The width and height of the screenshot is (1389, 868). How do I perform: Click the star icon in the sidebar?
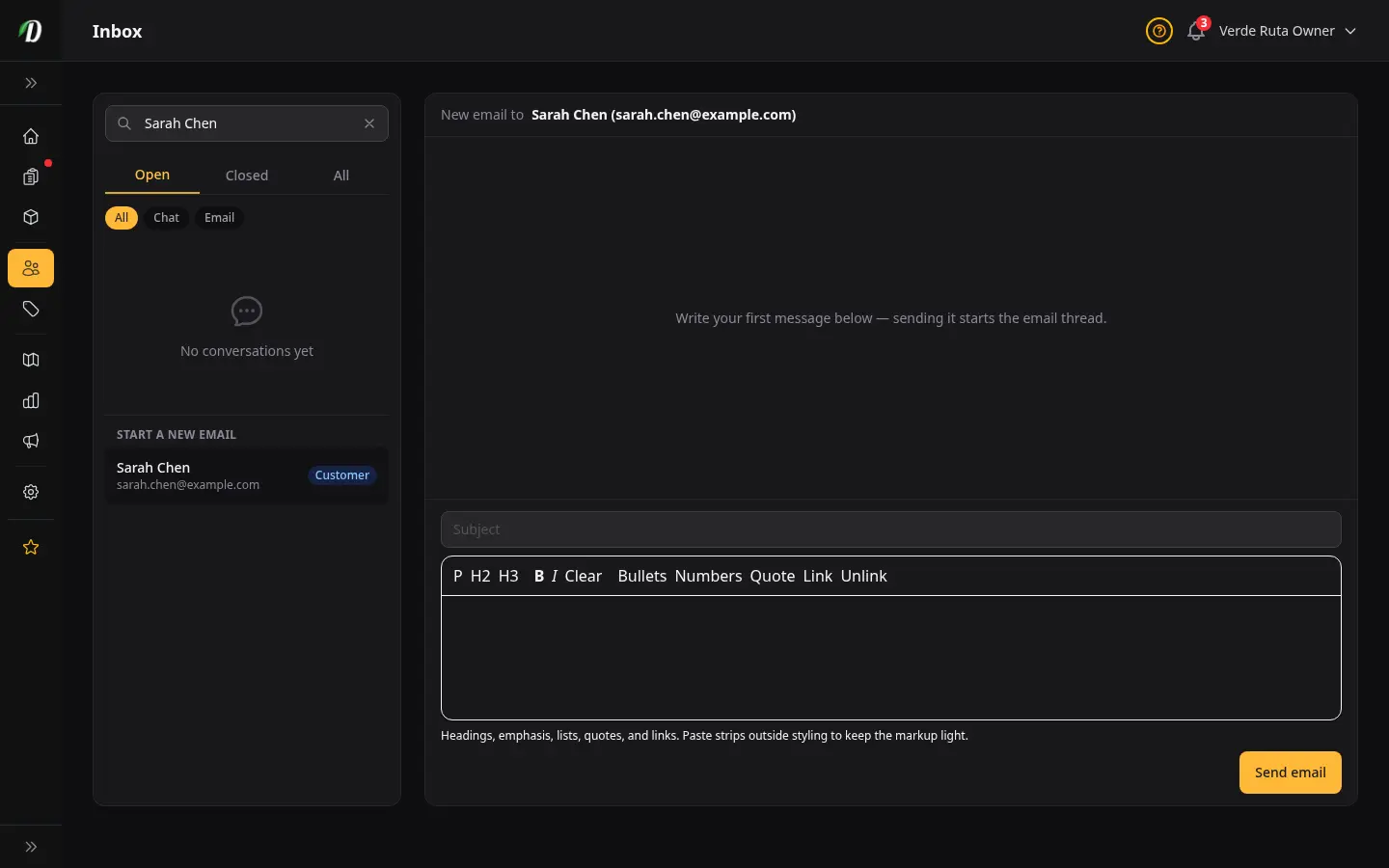pyautogui.click(x=31, y=547)
